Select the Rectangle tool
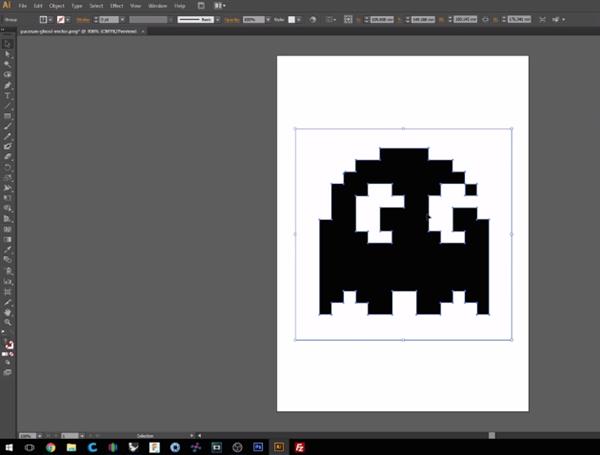The height and width of the screenshot is (455, 600). pyautogui.click(x=7, y=116)
